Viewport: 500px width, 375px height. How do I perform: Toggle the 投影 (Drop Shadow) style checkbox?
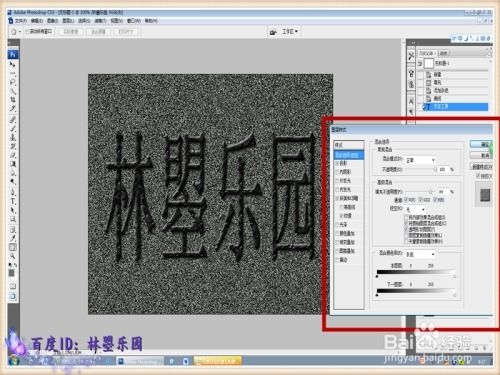coord(337,163)
